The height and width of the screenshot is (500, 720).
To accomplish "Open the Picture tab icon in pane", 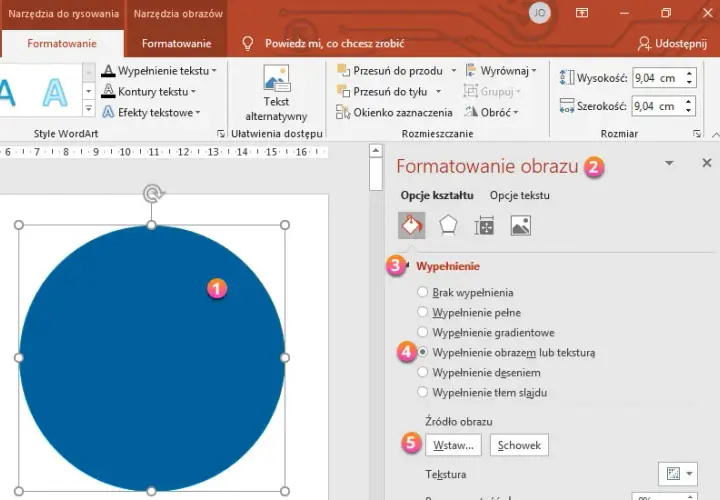I will pyautogui.click(x=520, y=225).
